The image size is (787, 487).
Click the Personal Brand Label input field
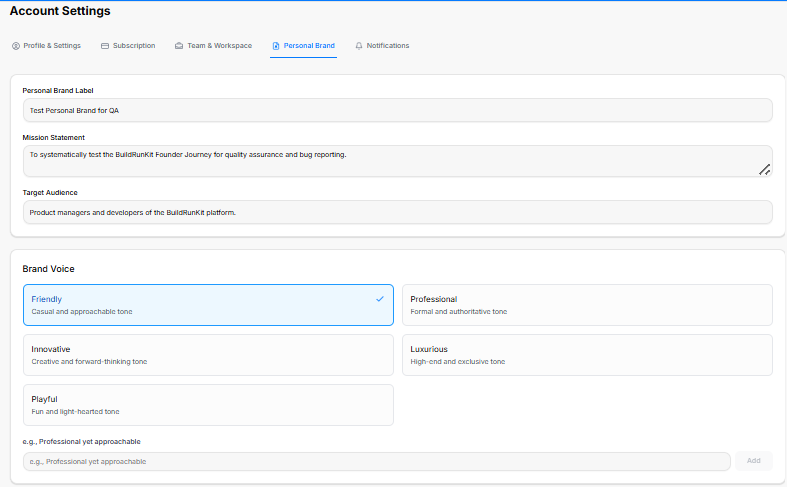tap(398, 110)
